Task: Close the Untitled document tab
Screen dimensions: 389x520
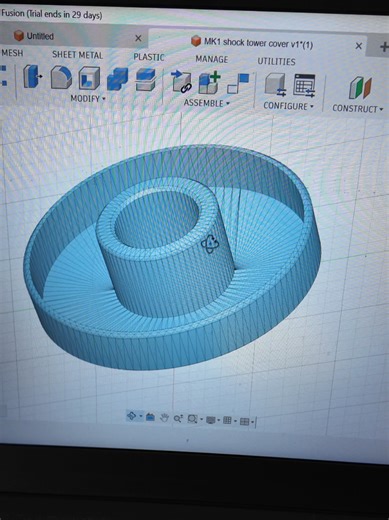Action: [138, 38]
